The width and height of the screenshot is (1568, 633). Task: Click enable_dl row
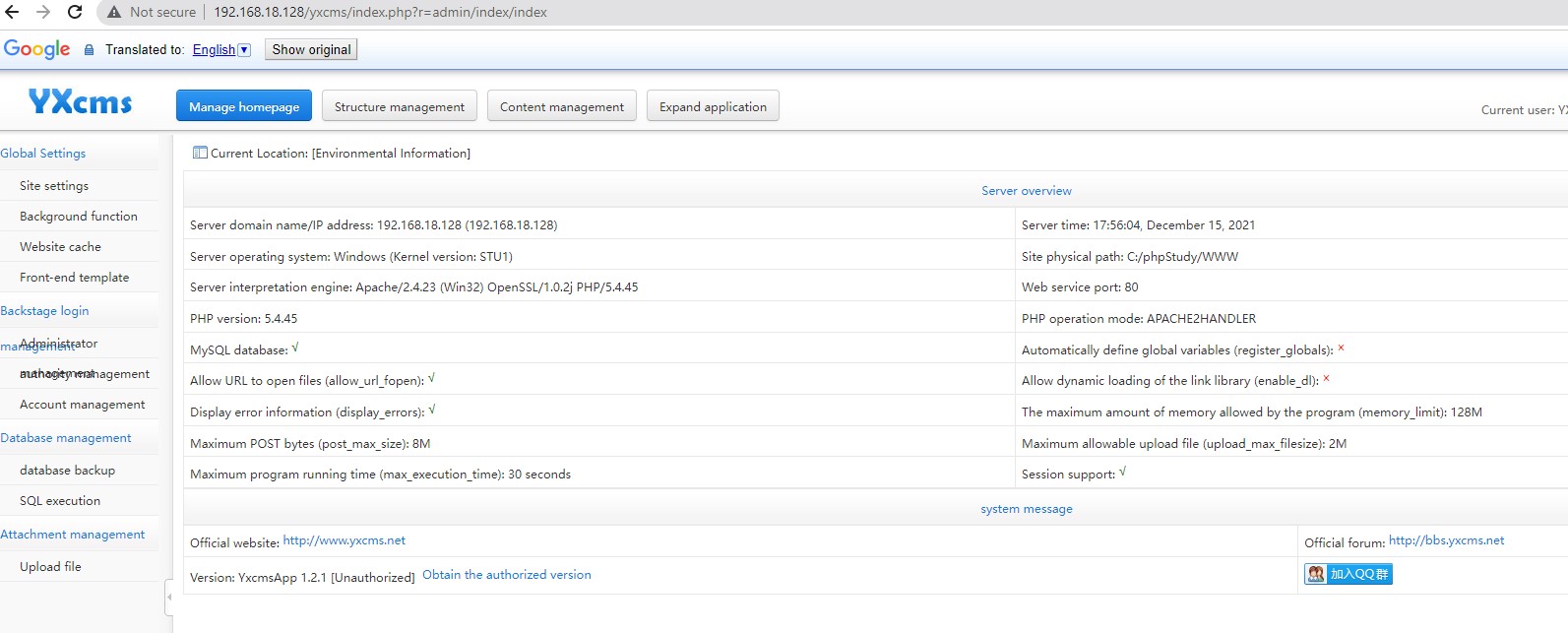click(x=1291, y=380)
